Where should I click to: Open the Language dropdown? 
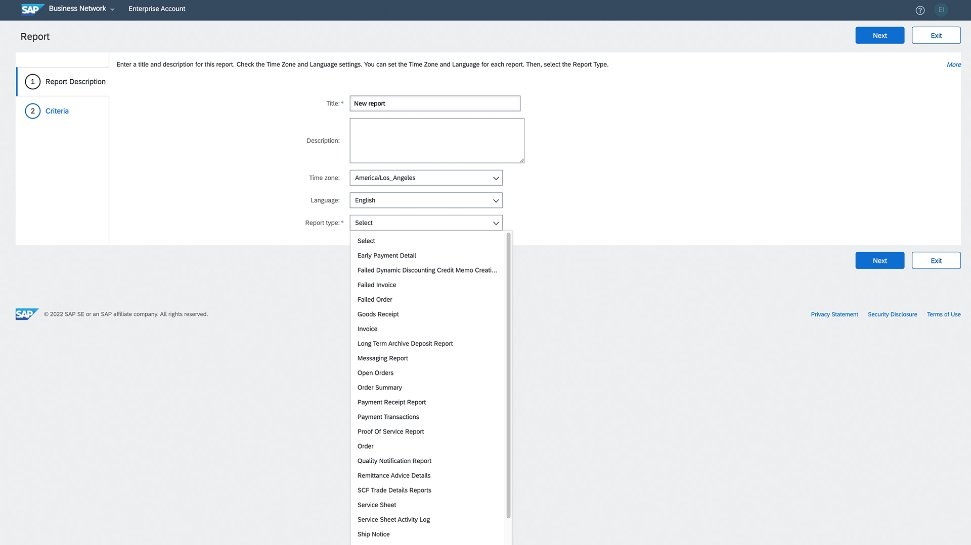click(426, 200)
